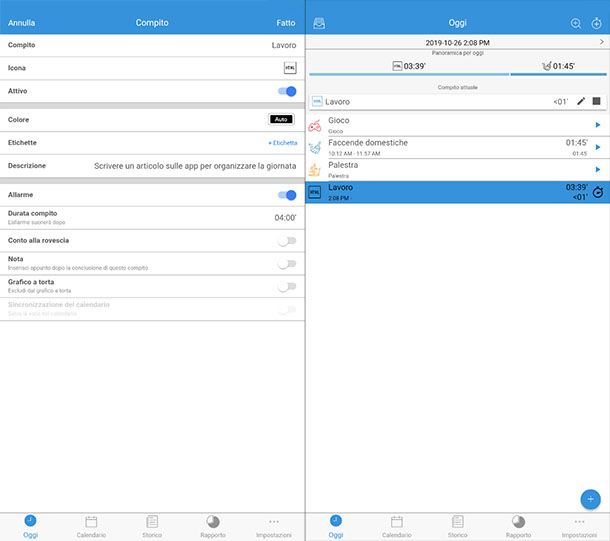Image resolution: width=610 pixels, height=541 pixels.
Task: Change the task icon in the Icona row
Action: click(290, 68)
